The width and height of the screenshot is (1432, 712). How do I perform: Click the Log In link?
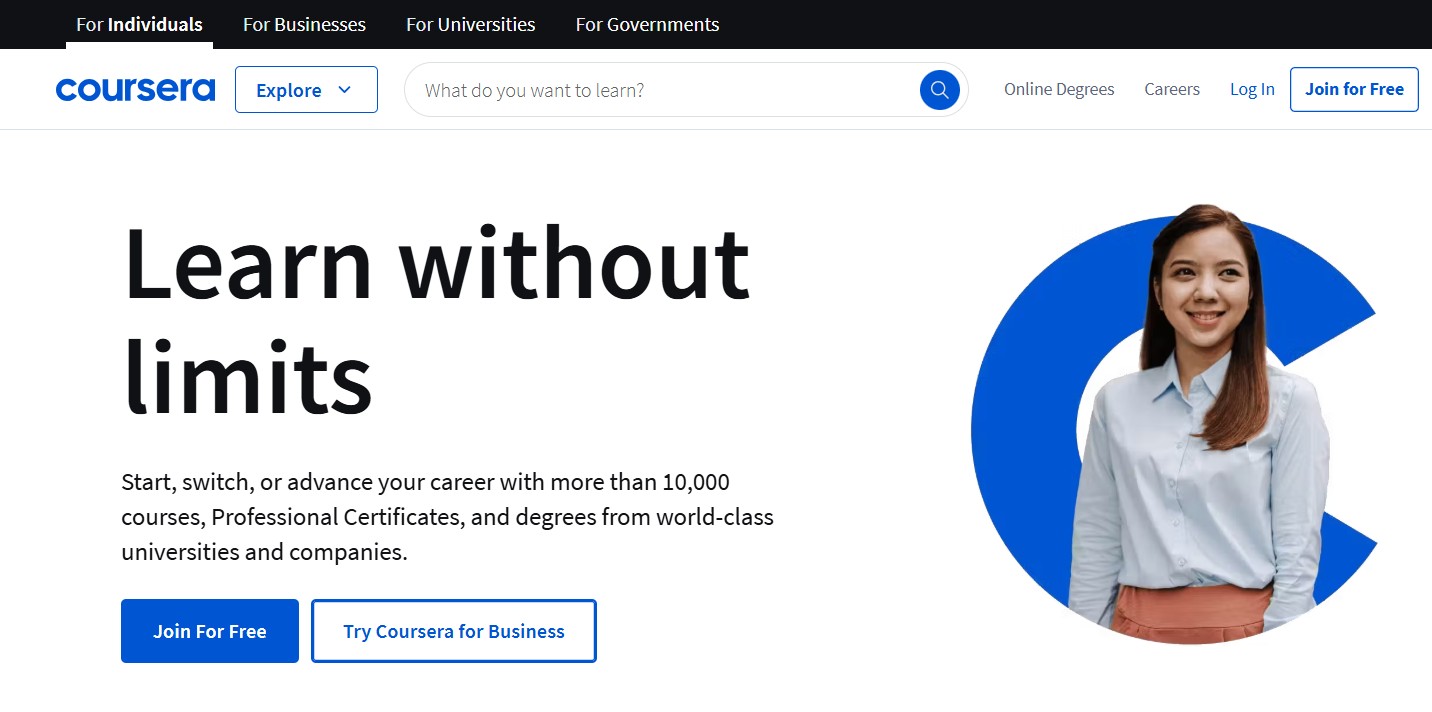1252,89
